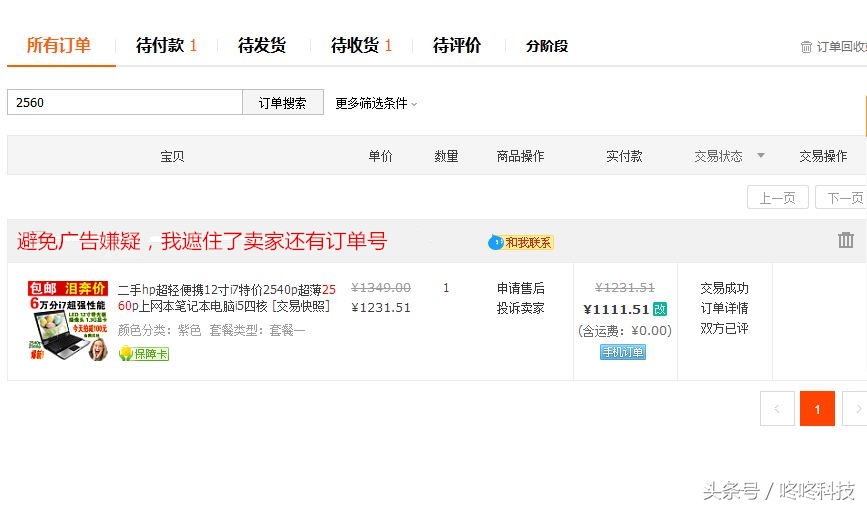Go to next page with 下一页
This screenshot has height=508, width=867.
842,197
